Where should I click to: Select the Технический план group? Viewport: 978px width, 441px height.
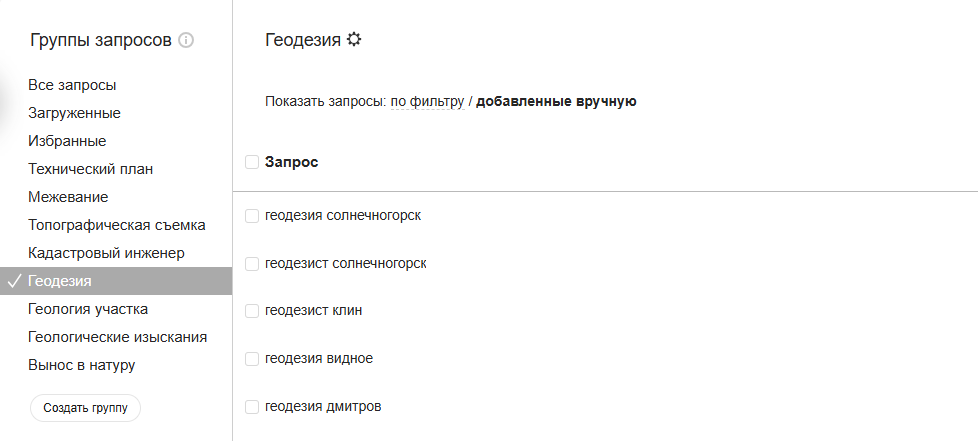[x=90, y=169]
